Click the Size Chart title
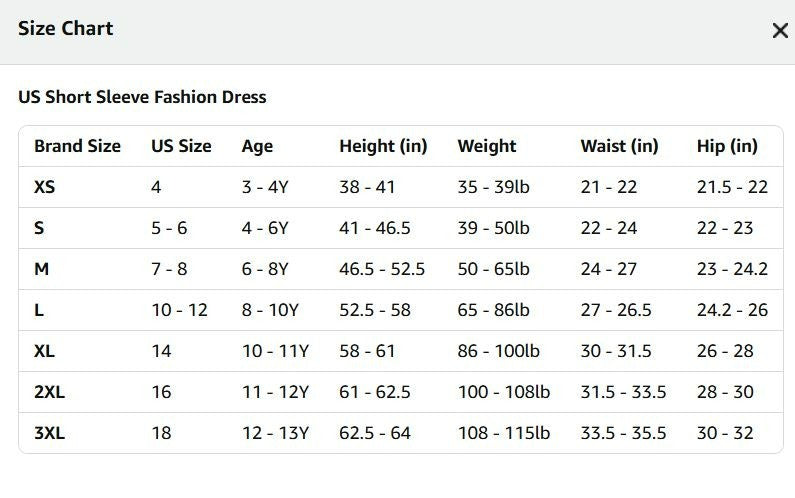 pos(65,28)
